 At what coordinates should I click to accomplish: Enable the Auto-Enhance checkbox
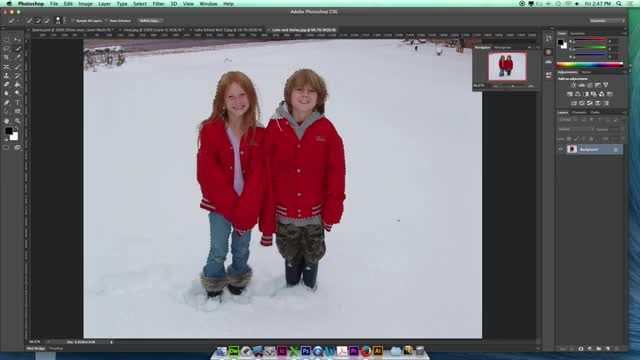(x=106, y=20)
